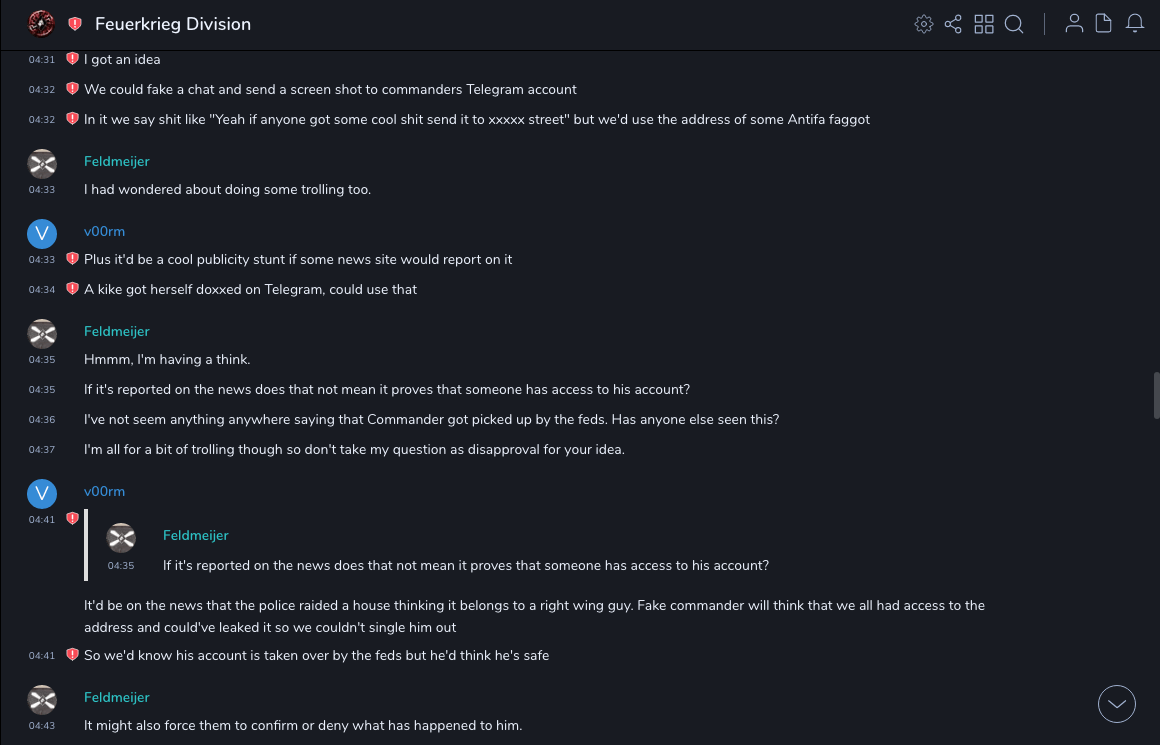1160x745 pixels.
Task: Click the alert shield on "I got an idea"
Action: pos(72,59)
